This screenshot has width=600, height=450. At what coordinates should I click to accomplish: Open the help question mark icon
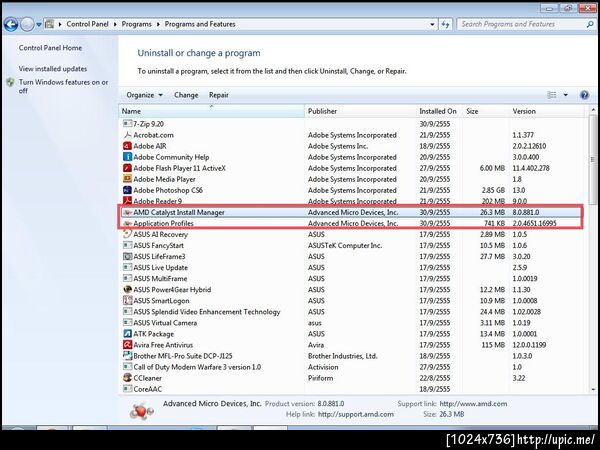584,95
